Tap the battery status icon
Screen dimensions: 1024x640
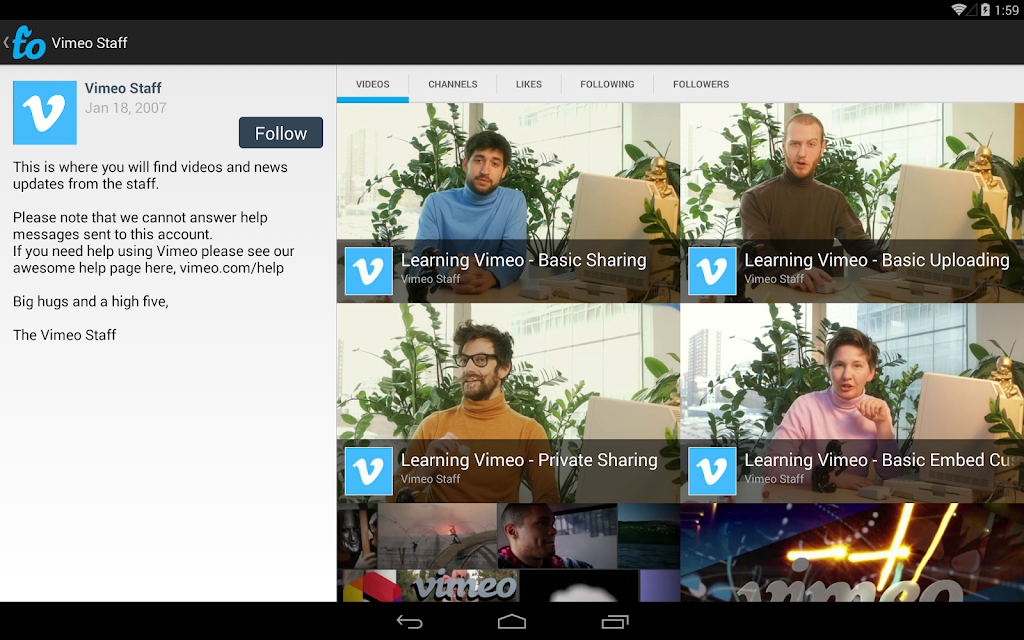[x=985, y=10]
